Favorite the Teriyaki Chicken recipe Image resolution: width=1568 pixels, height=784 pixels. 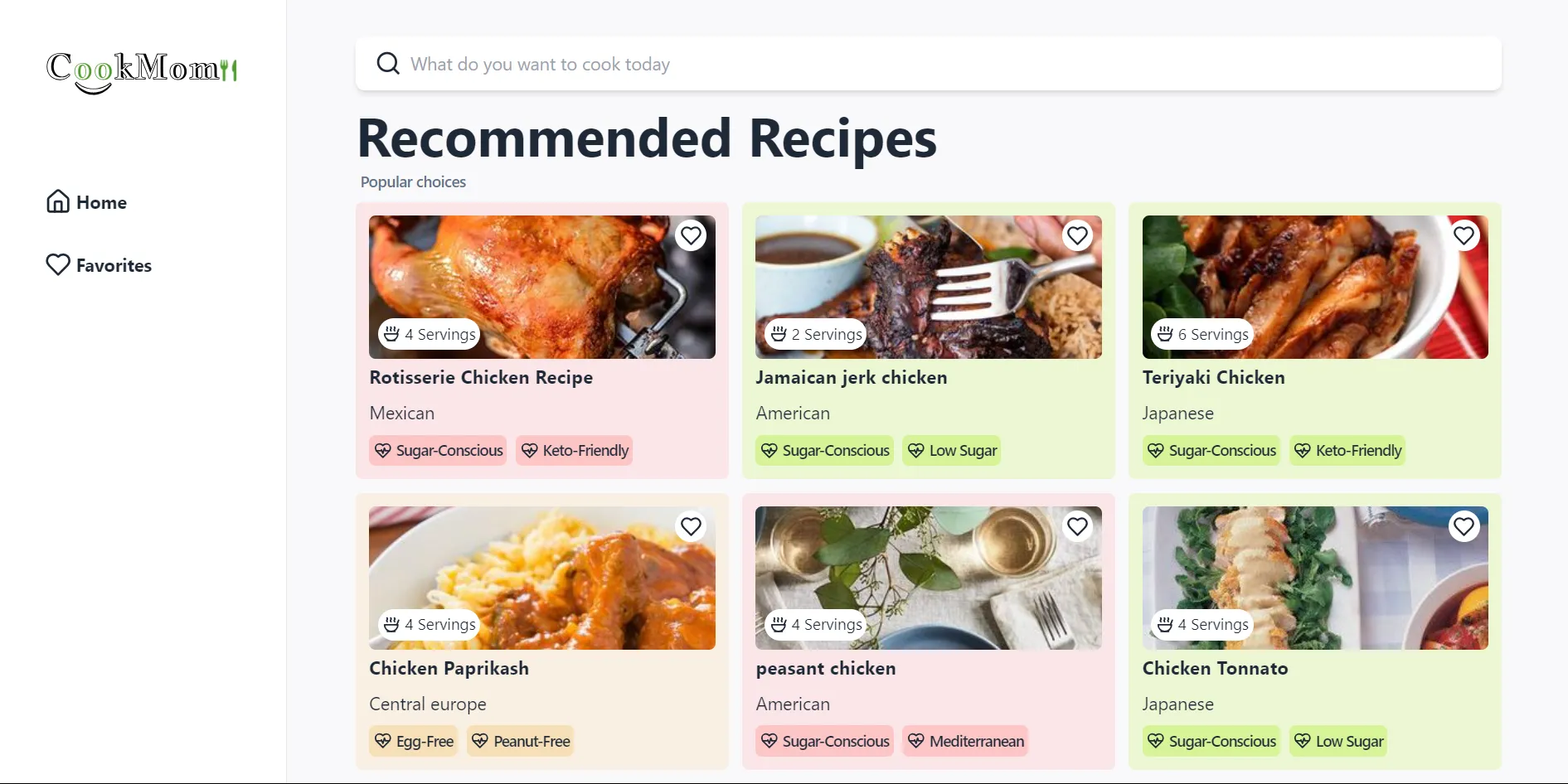(1464, 236)
